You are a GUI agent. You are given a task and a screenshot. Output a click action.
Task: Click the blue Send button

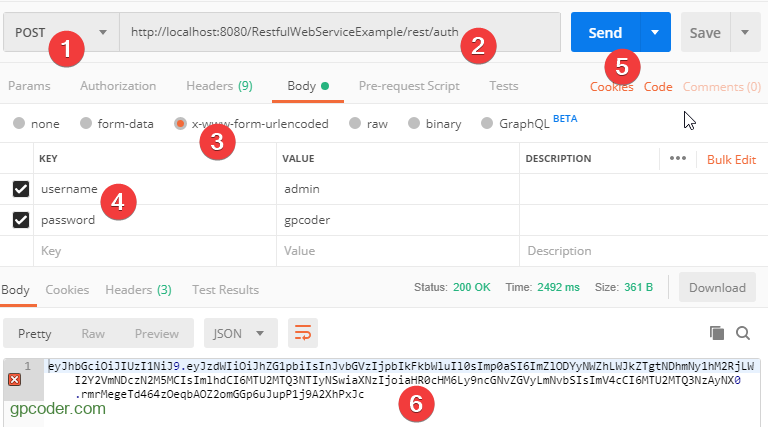(x=605, y=33)
